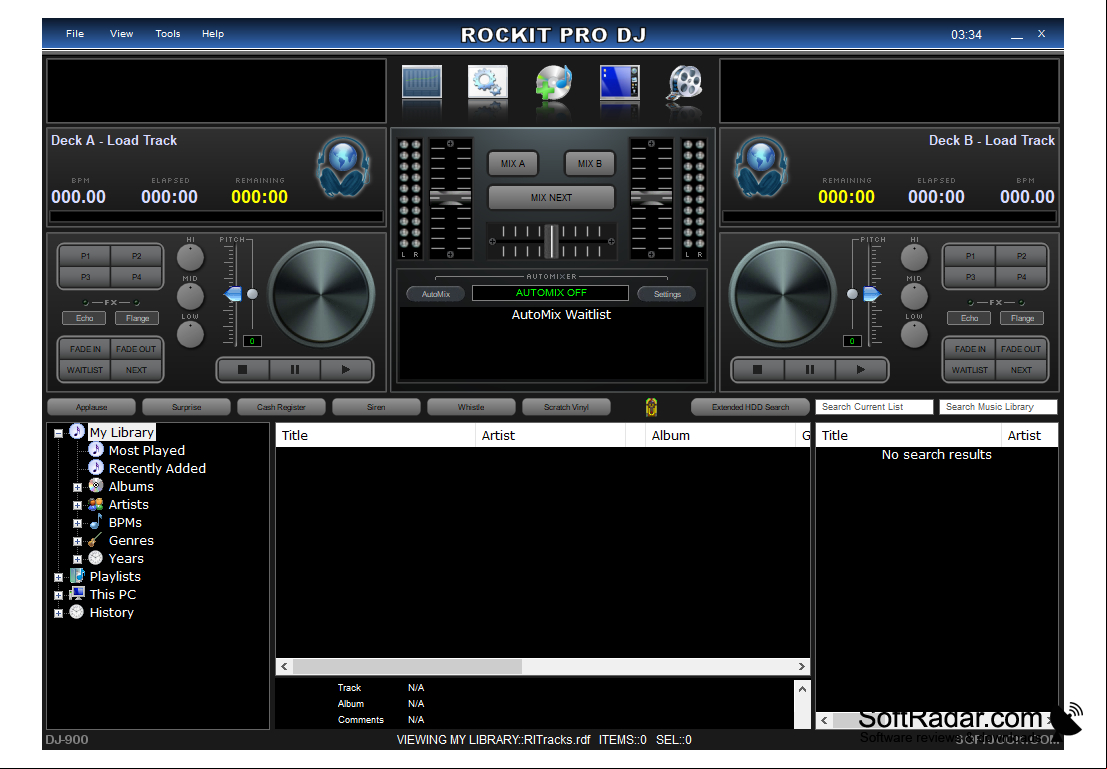Run Extended HDD Search

click(x=750, y=407)
